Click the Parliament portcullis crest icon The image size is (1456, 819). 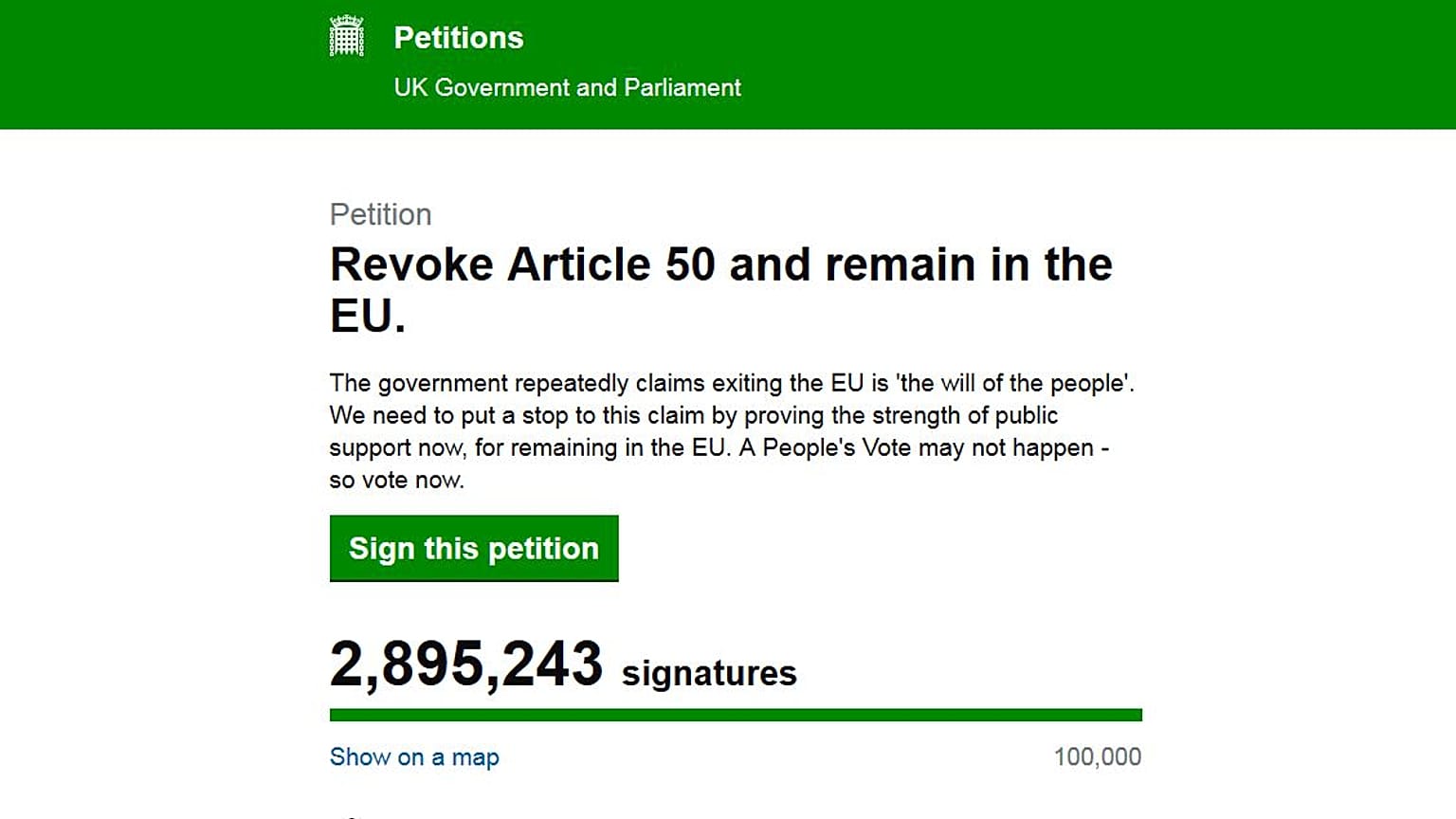346,36
